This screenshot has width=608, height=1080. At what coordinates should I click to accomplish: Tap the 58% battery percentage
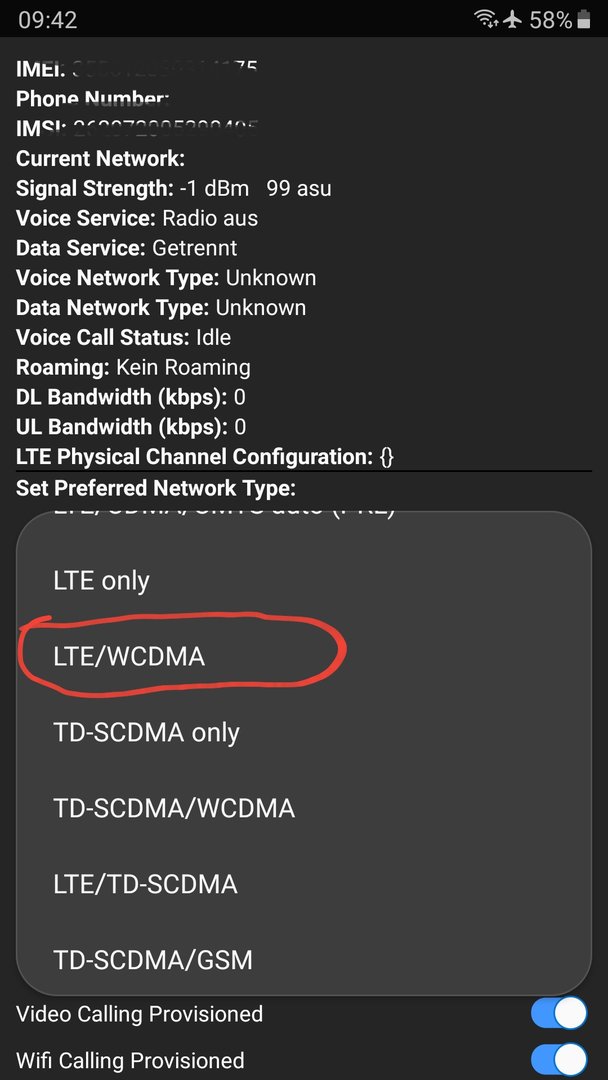tap(551, 20)
